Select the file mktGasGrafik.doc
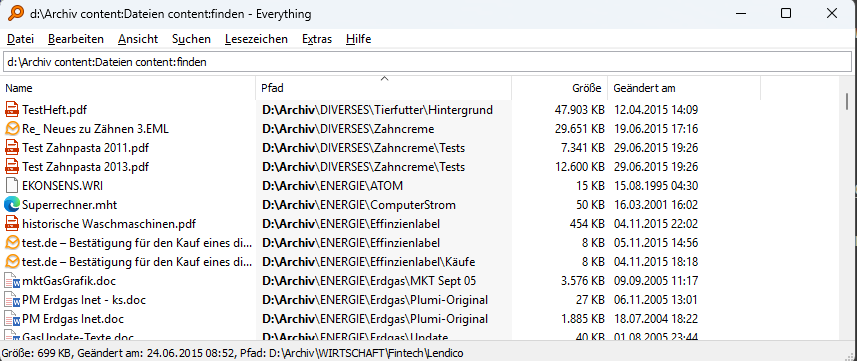The width and height of the screenshot is (857, 361). point(69,281)
